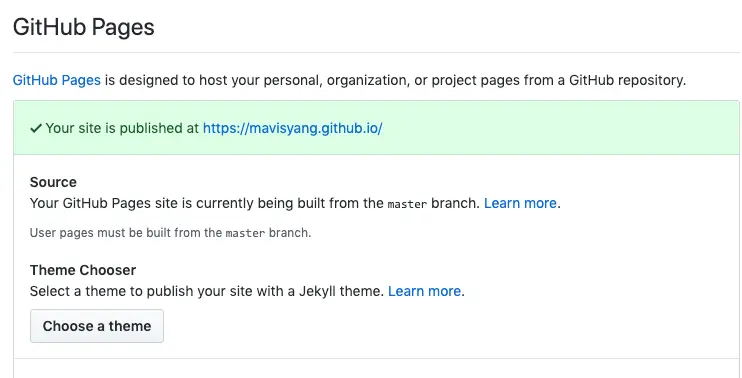Screen dimensions: 742x378
Task: Click 'Your site is published at' text
Action: pyautogui.click(x=122, y=128)
